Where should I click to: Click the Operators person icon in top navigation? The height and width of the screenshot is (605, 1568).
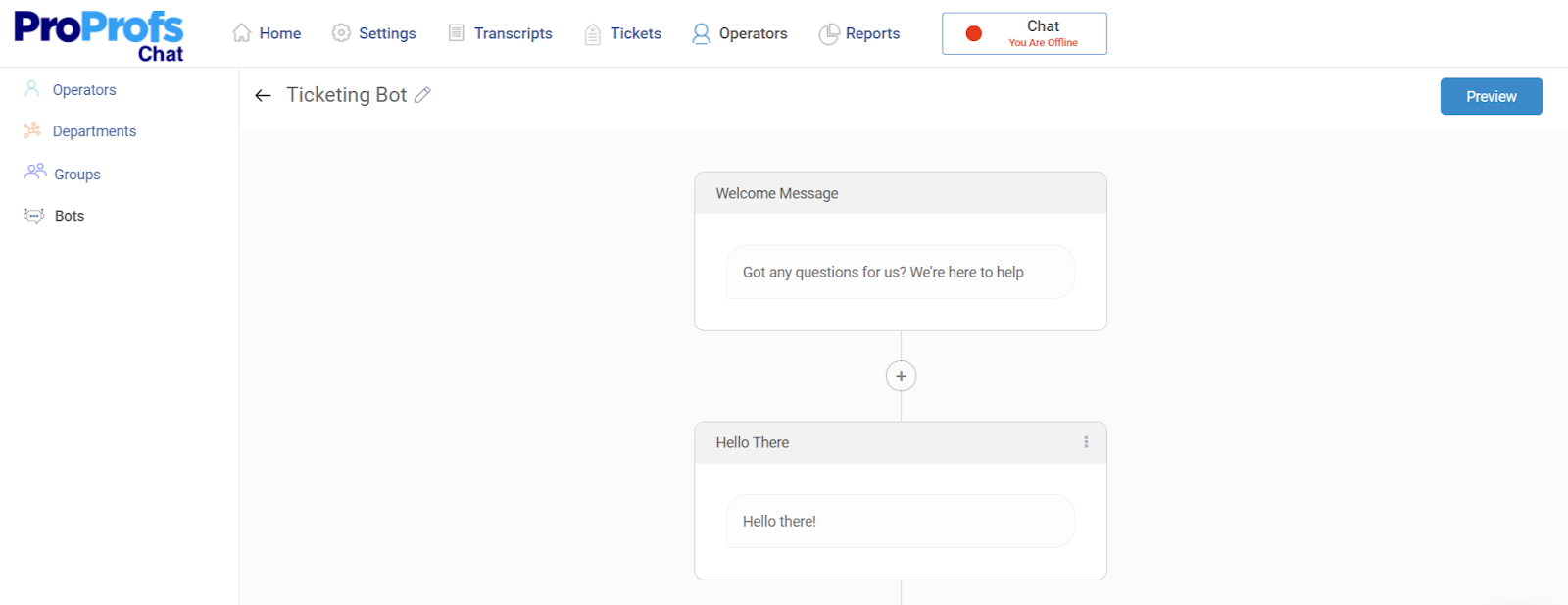tap(701, 34)
